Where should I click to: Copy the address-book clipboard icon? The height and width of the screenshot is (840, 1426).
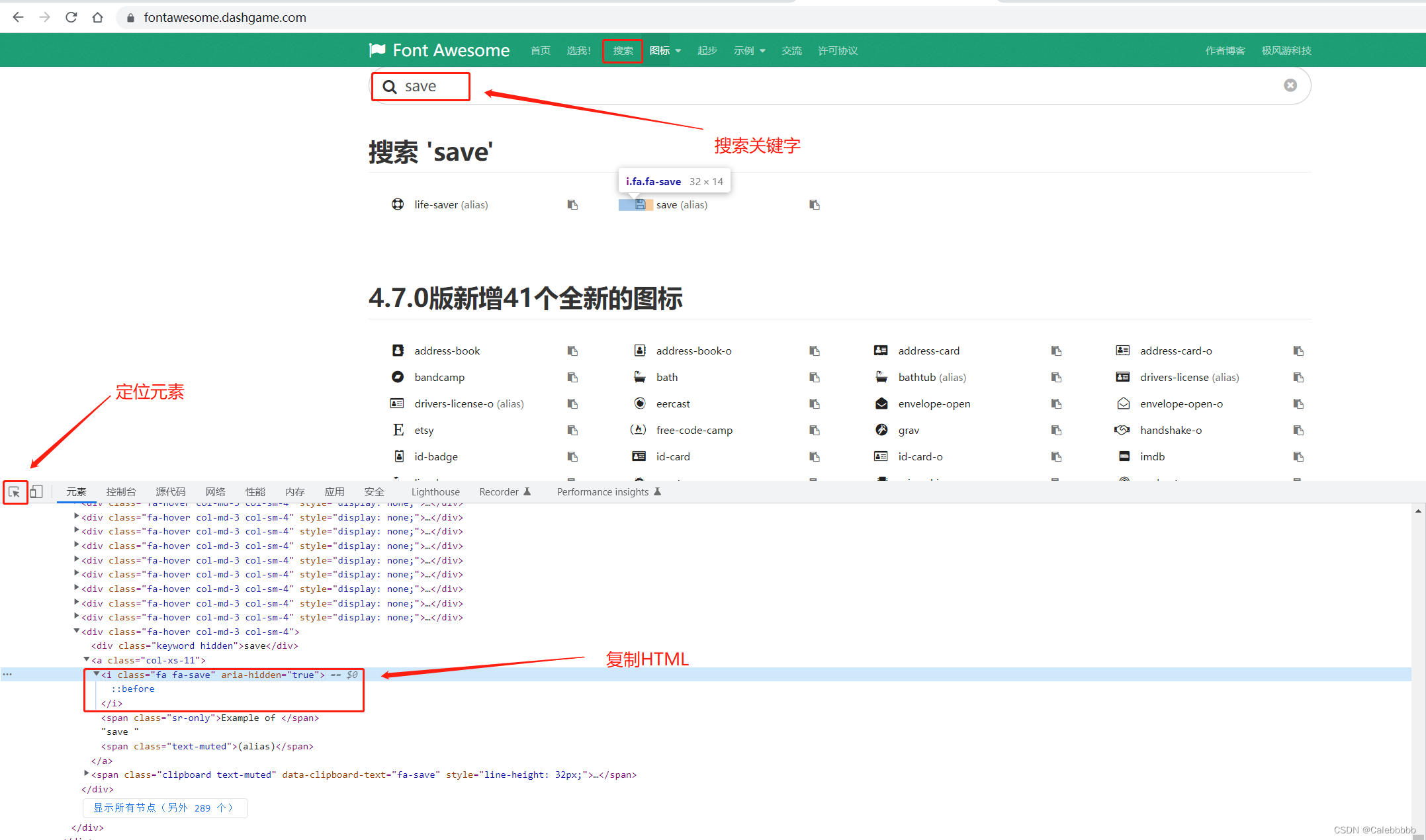click(572, 351)
